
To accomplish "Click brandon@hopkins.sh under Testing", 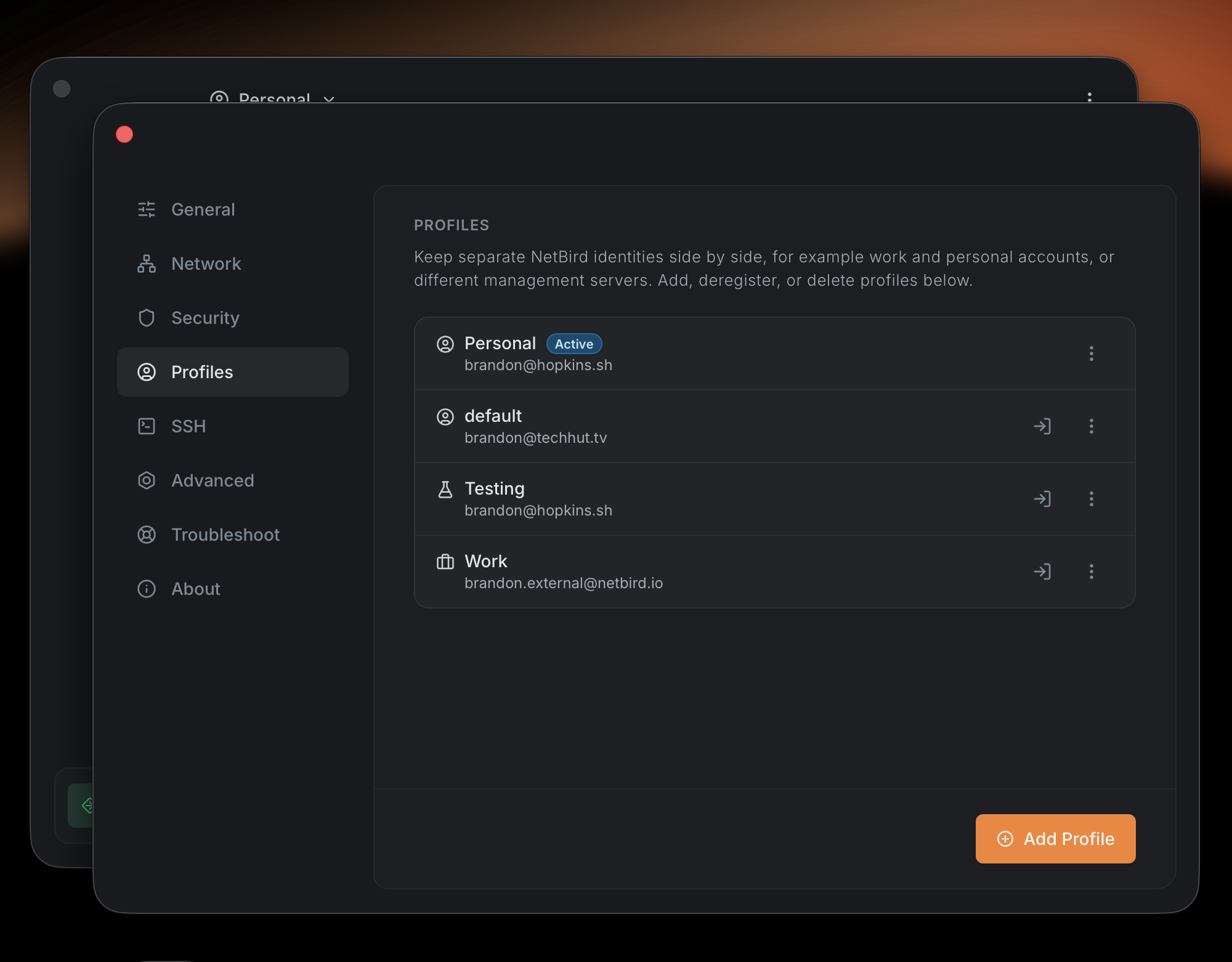I will coord(538,511).
